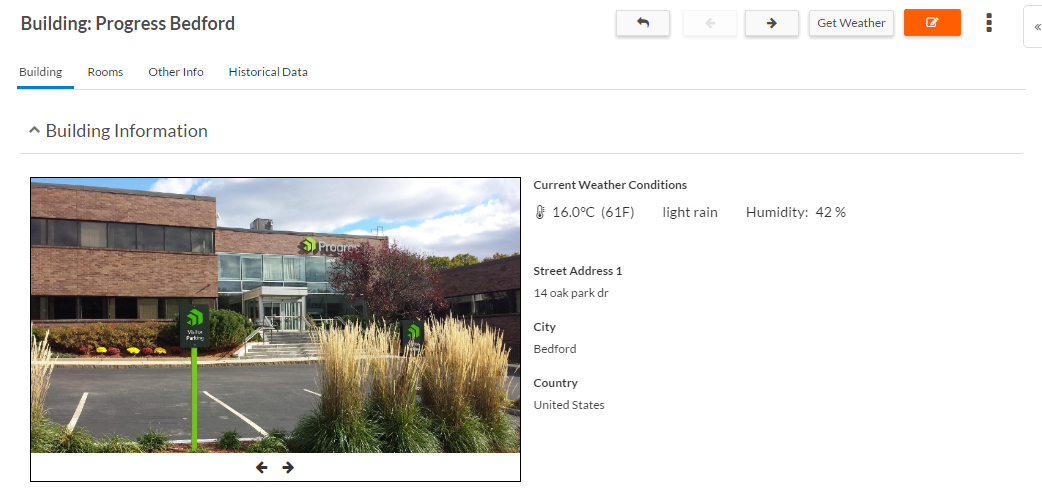The height and width of the screenshot is (492, 1042).
Task: Go to the next building record arrow
Action: tap(772, 23)
